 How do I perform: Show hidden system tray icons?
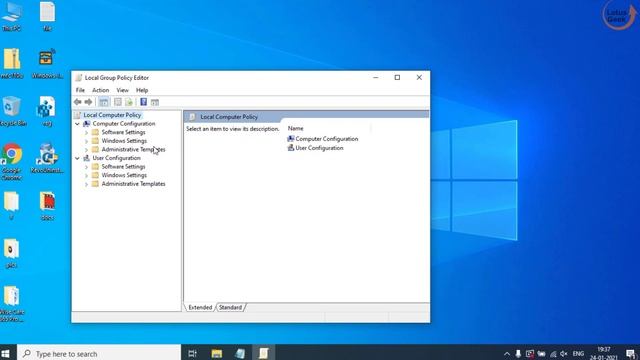[507, 354]
